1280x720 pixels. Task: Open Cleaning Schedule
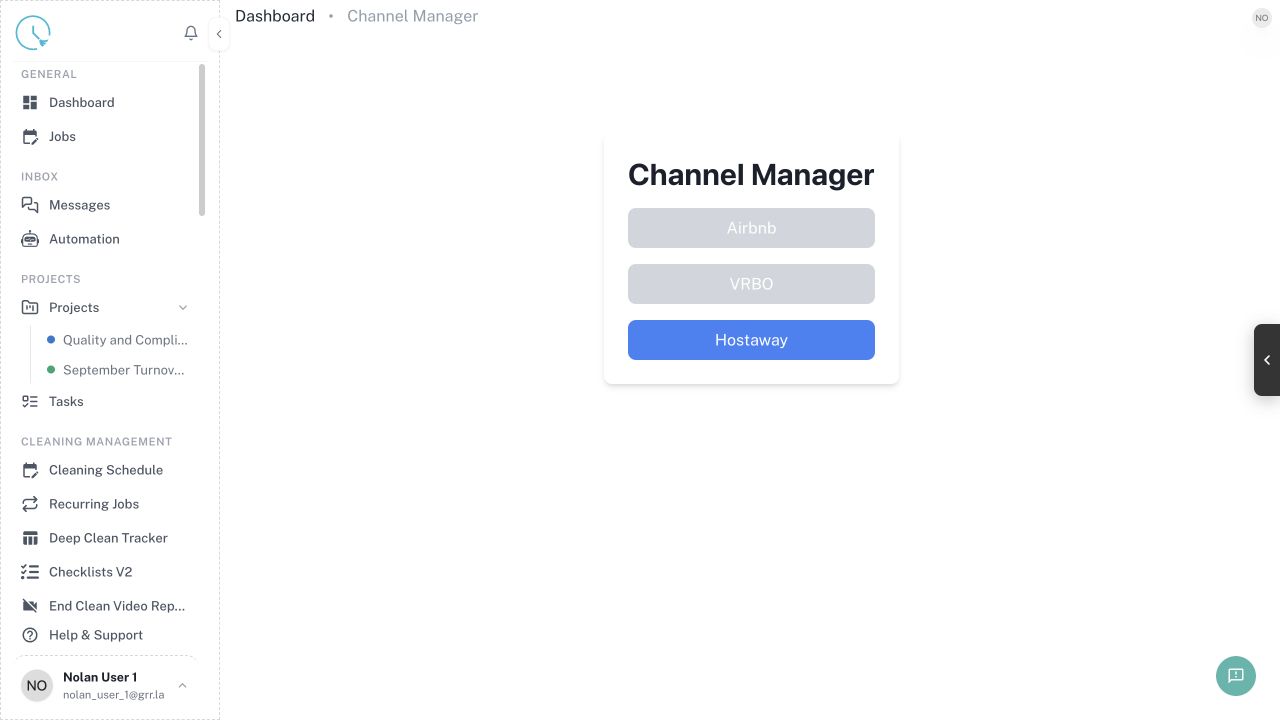click(106, 470)
